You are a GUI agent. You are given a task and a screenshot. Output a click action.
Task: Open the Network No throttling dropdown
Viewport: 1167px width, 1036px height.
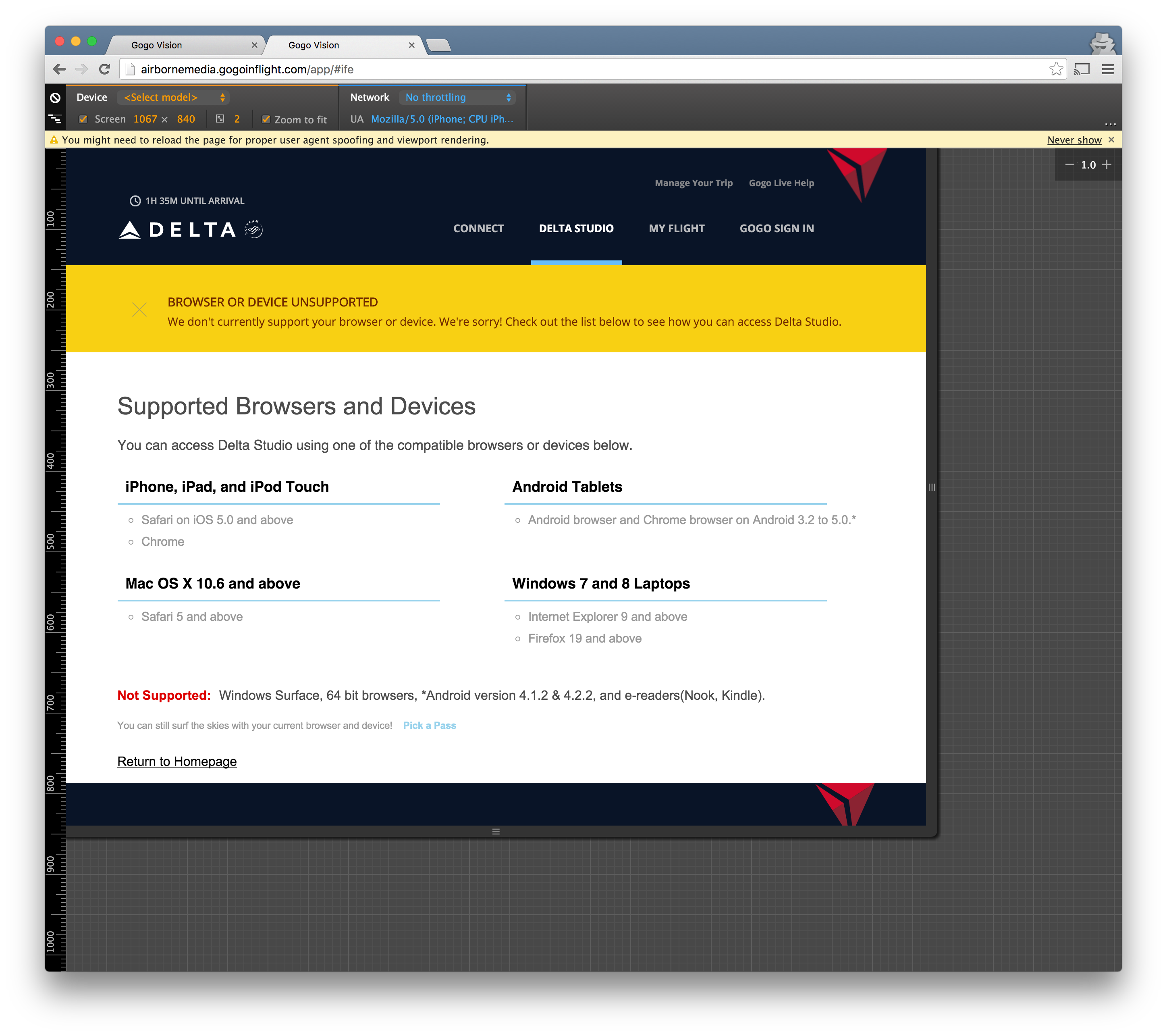[457, 98]
